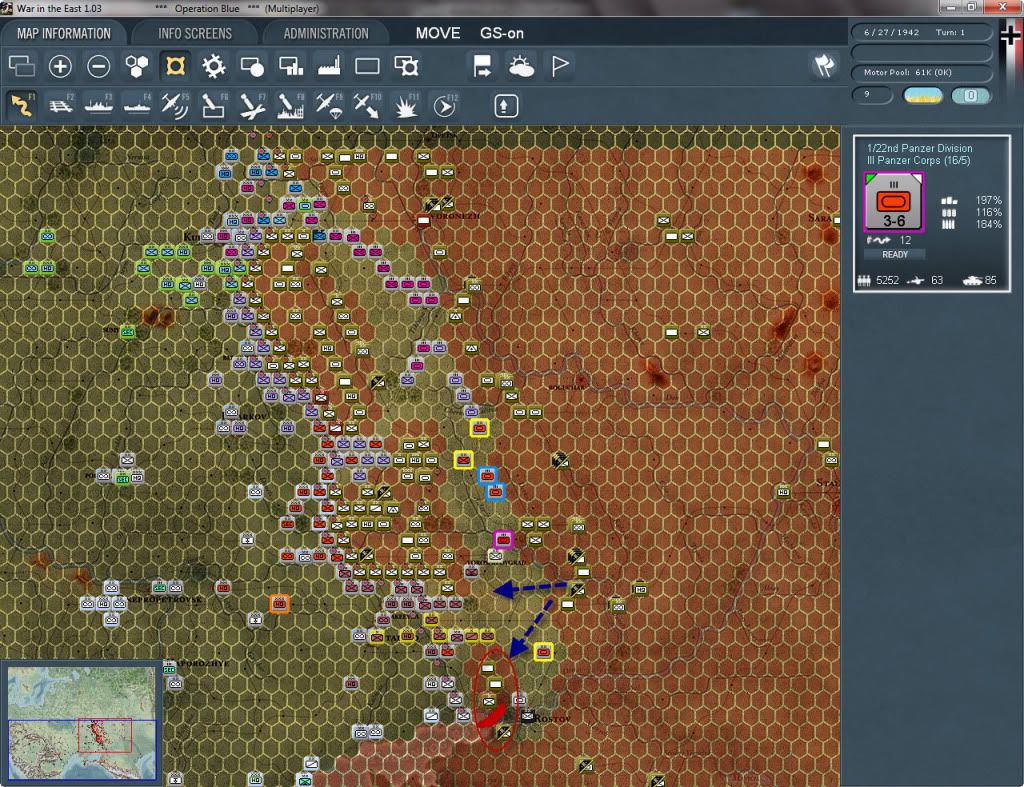The width and height of the screenshot is (1024, 787).
Task: Click the minimap overview in bottom-left corner
Action: pos(82,722)
